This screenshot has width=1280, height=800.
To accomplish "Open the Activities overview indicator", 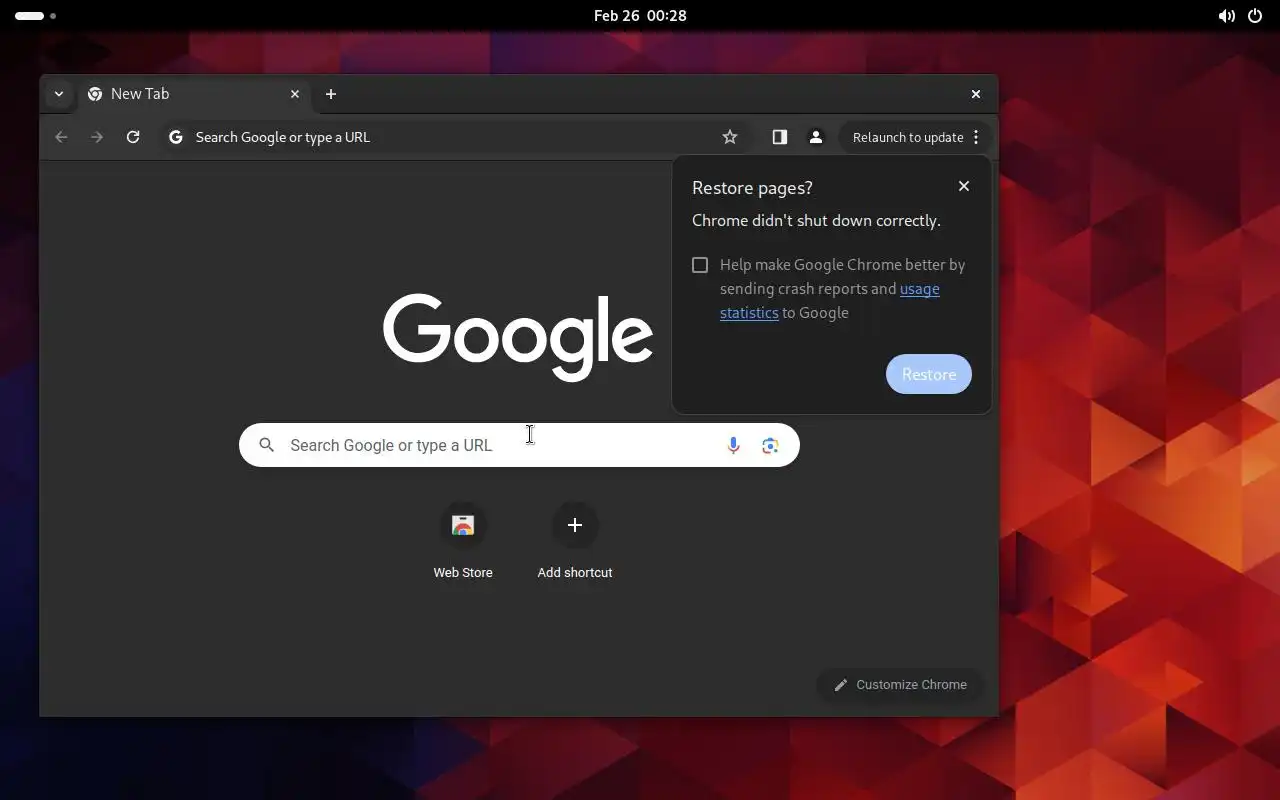I will pyautogui.click(x=35, y=16).
